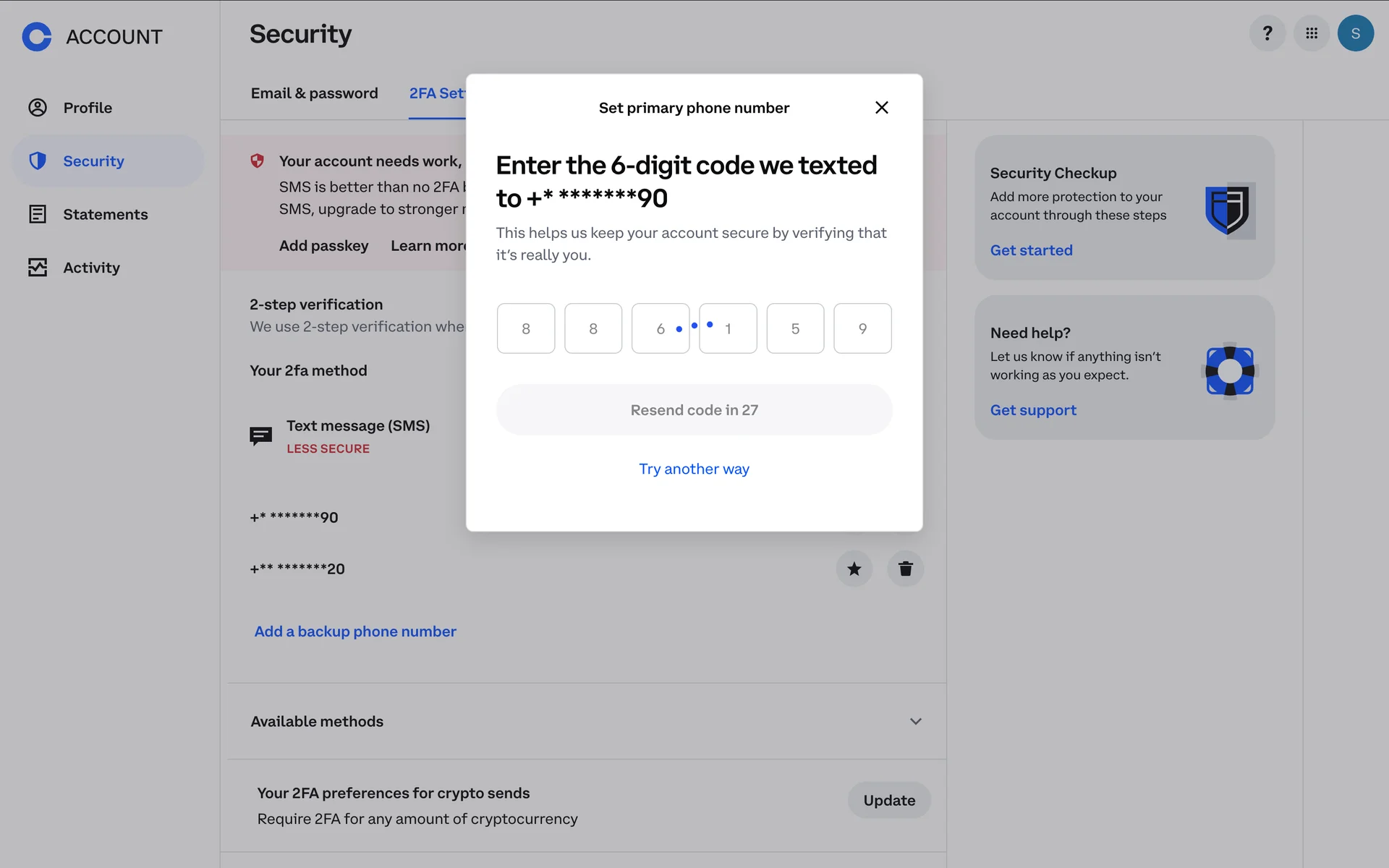Click the Get support link
Screen dimensions: 1389x868
tap(1033, 410)
